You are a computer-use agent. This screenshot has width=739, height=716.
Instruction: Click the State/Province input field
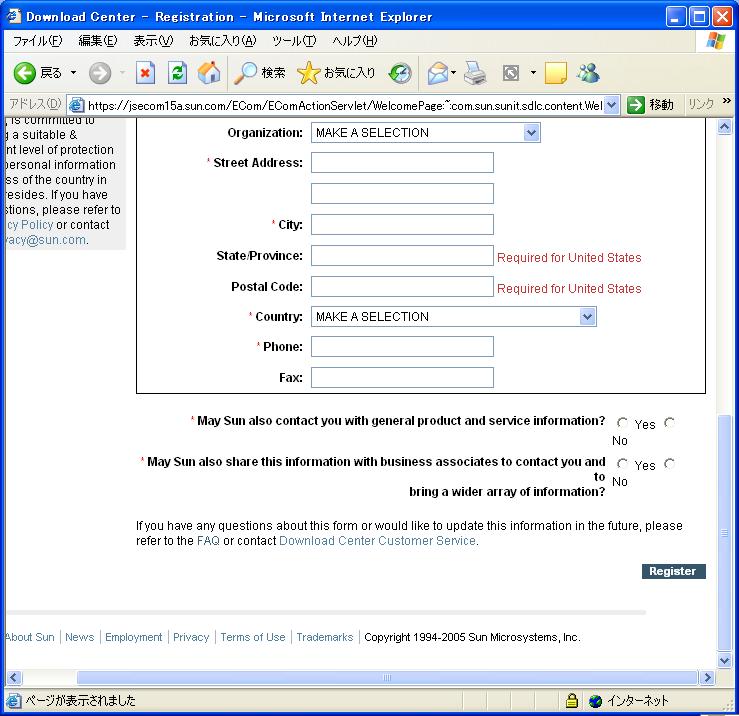402,255
